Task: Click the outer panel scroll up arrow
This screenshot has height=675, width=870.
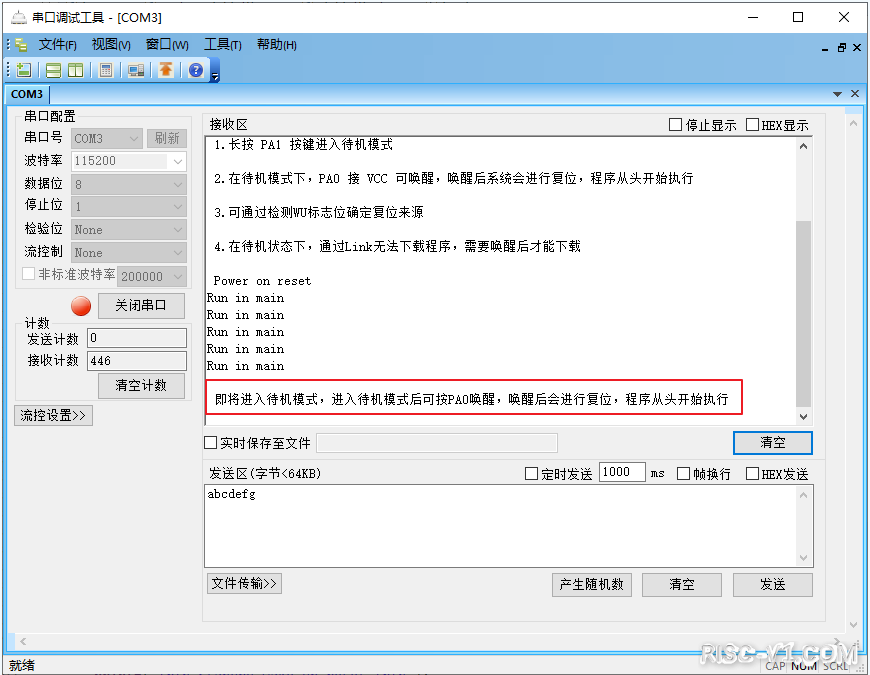Action: pyautogui.click(x=853, y=123)
